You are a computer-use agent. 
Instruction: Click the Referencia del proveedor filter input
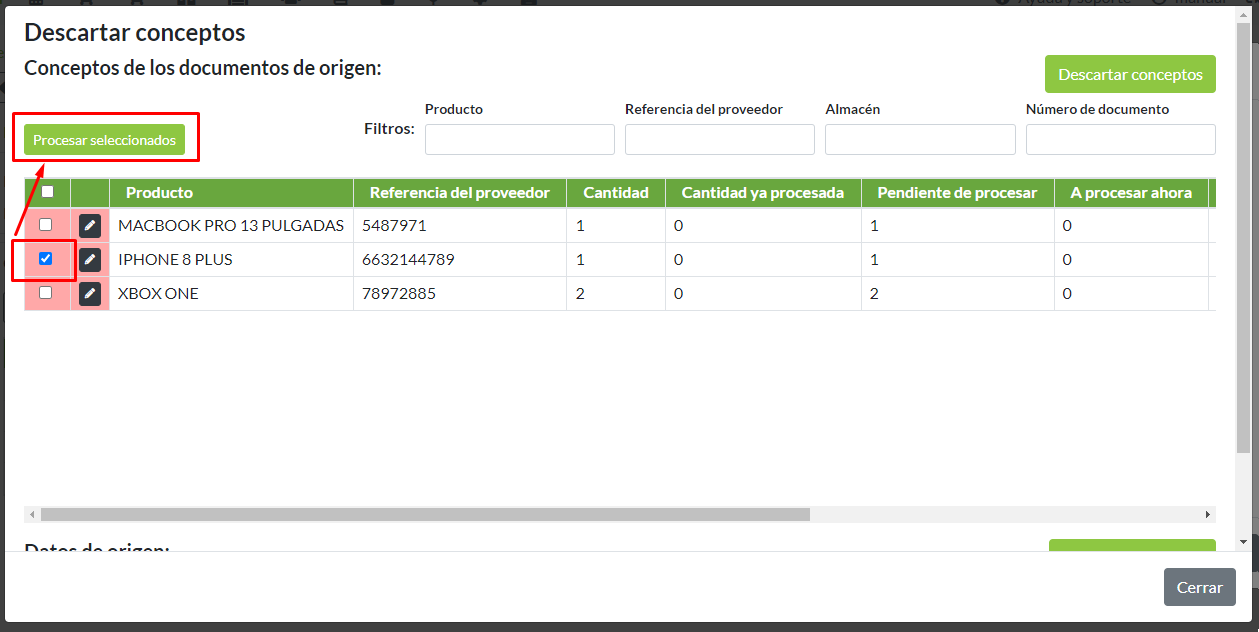click(719, 140)
